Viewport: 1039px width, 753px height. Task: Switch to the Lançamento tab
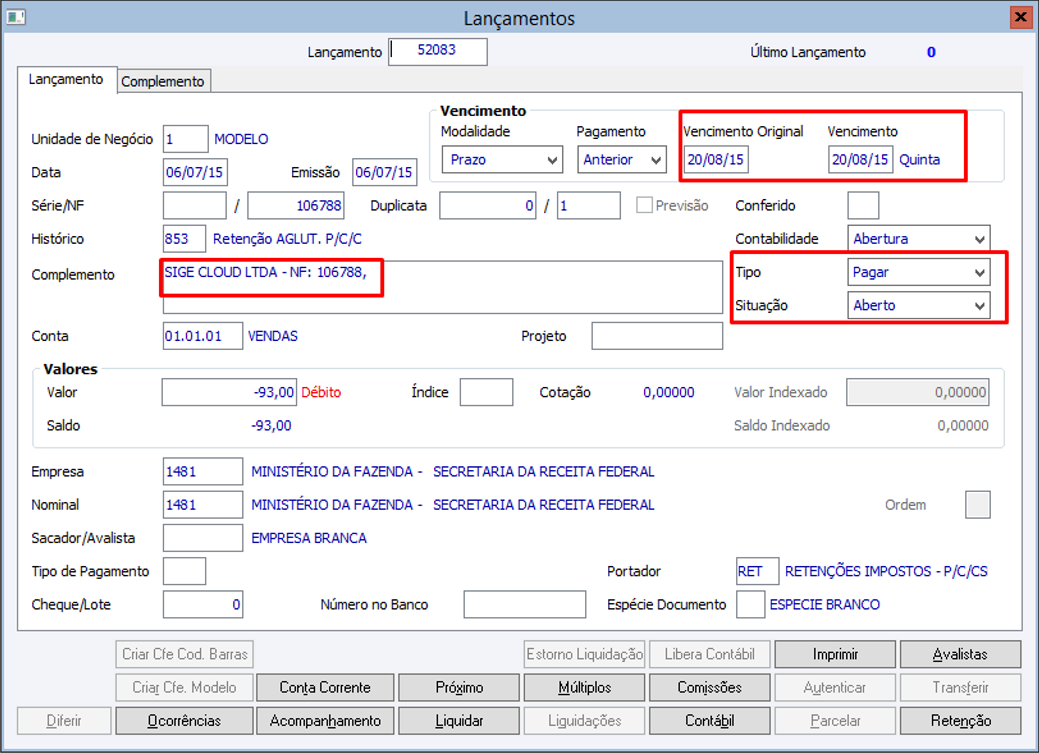(x=66, y=80)
